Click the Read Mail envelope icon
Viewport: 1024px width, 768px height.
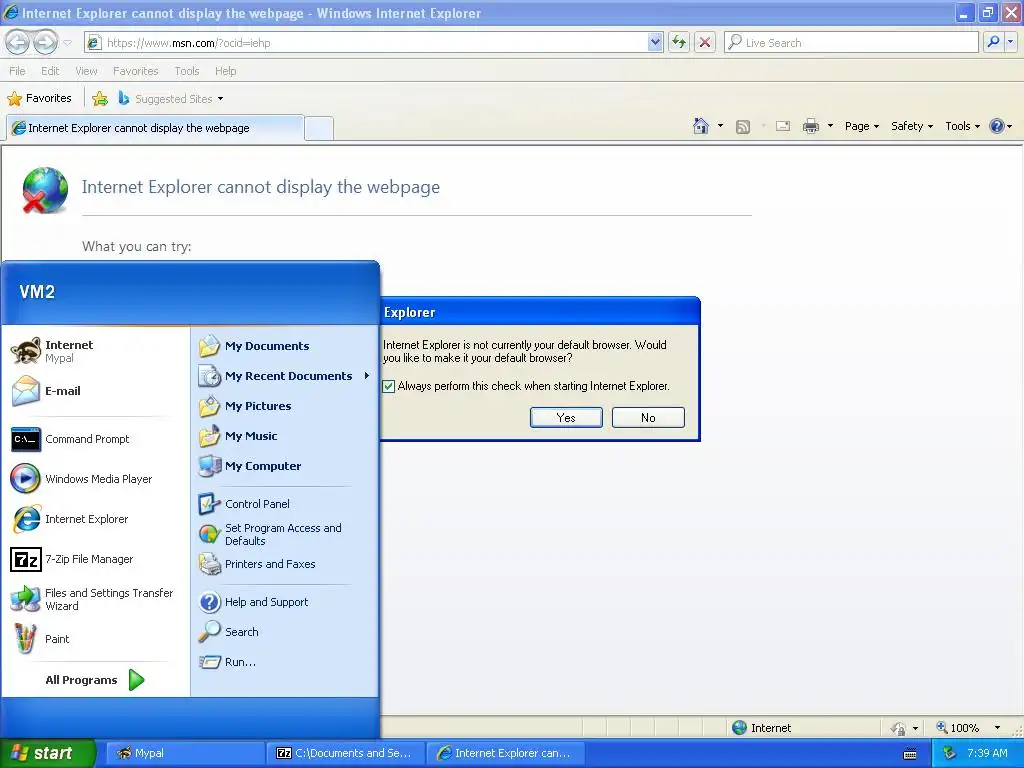pos(783,126)
